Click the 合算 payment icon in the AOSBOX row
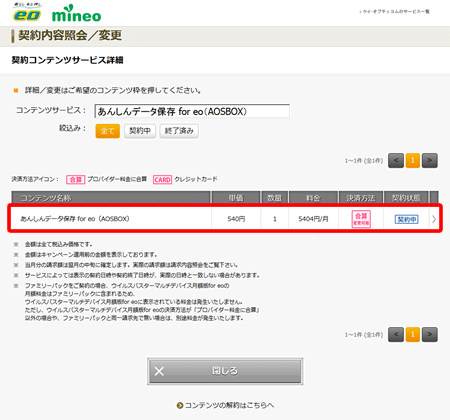Screen dimensions: 450x420 click(361, 219)
